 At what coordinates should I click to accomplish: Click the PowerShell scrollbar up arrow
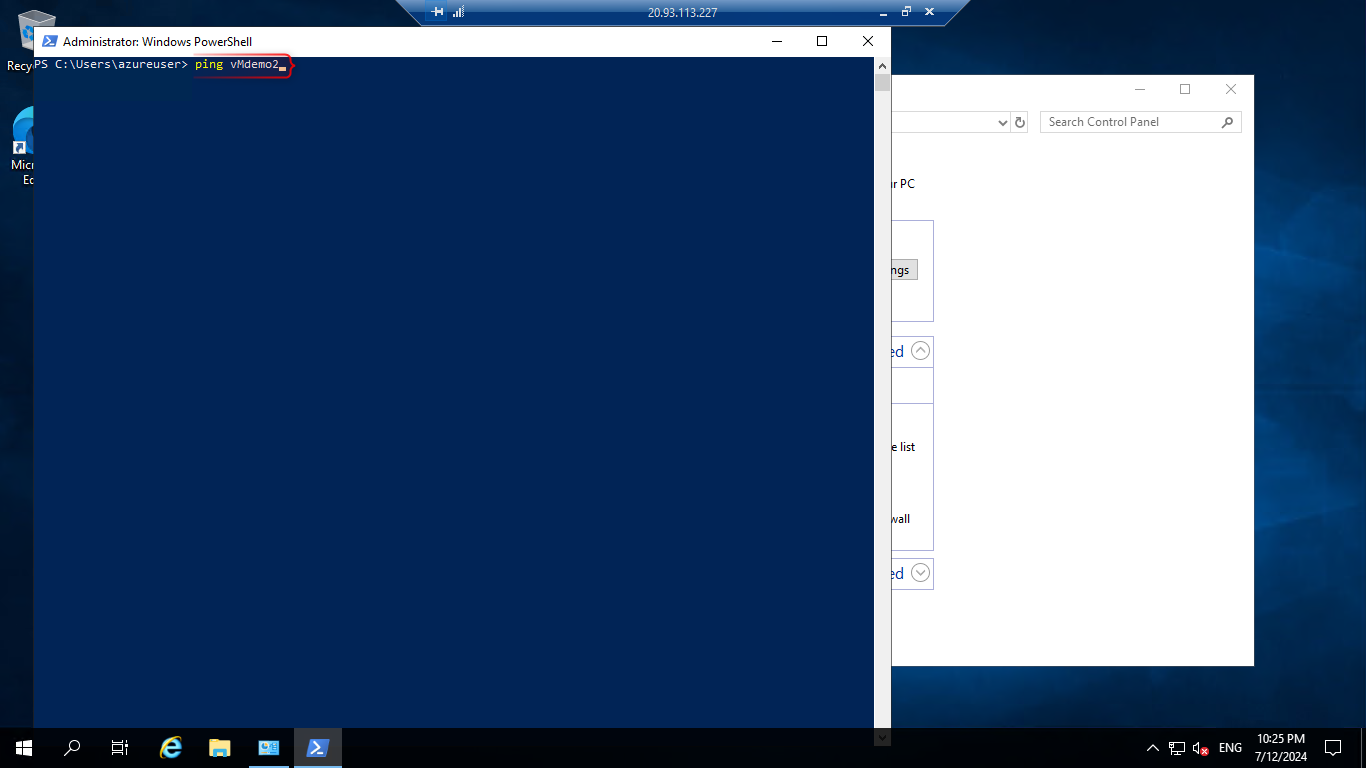click(x=882, y=65)
